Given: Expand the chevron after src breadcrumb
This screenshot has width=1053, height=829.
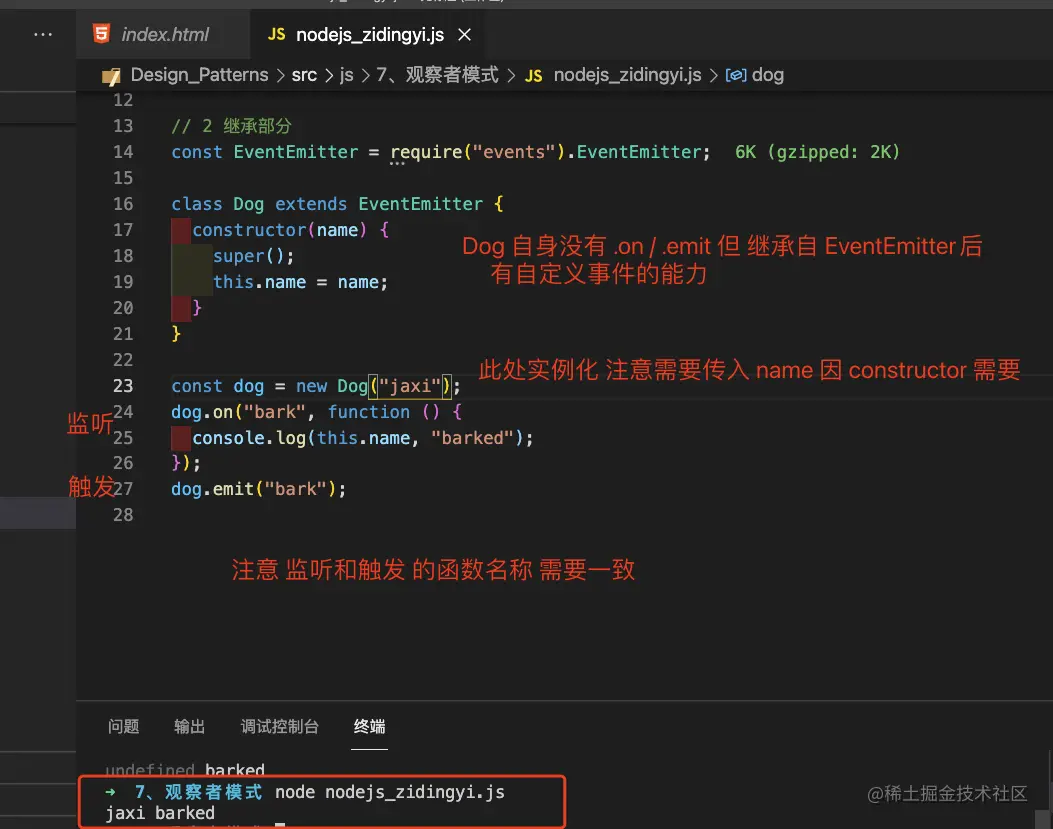Looking at the screenshot, I should [x=328, y=75].
